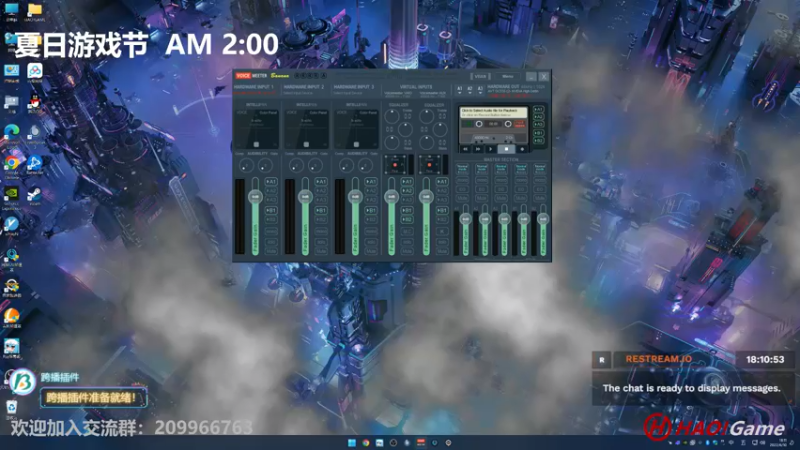This screenshot has height=450, width=800.
Task: Click the red pan dot on Voicemeeter VAIO
Action: tap(395, 165)
